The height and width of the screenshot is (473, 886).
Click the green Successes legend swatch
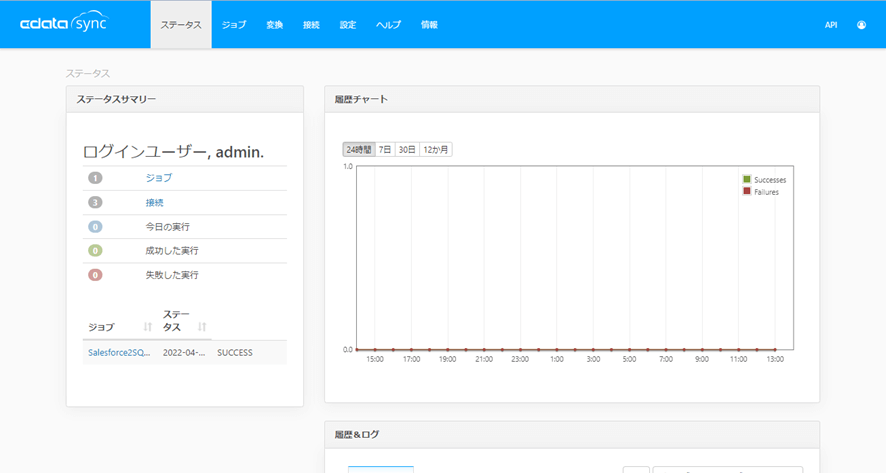747,179
